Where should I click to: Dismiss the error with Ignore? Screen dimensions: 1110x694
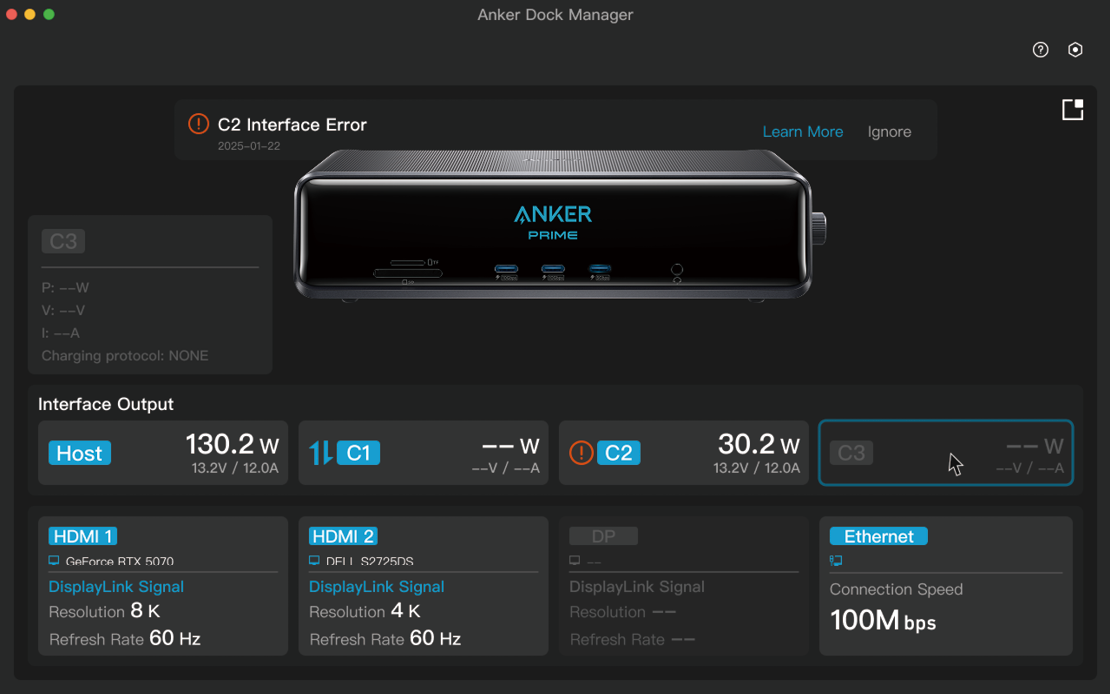[889, 132]
